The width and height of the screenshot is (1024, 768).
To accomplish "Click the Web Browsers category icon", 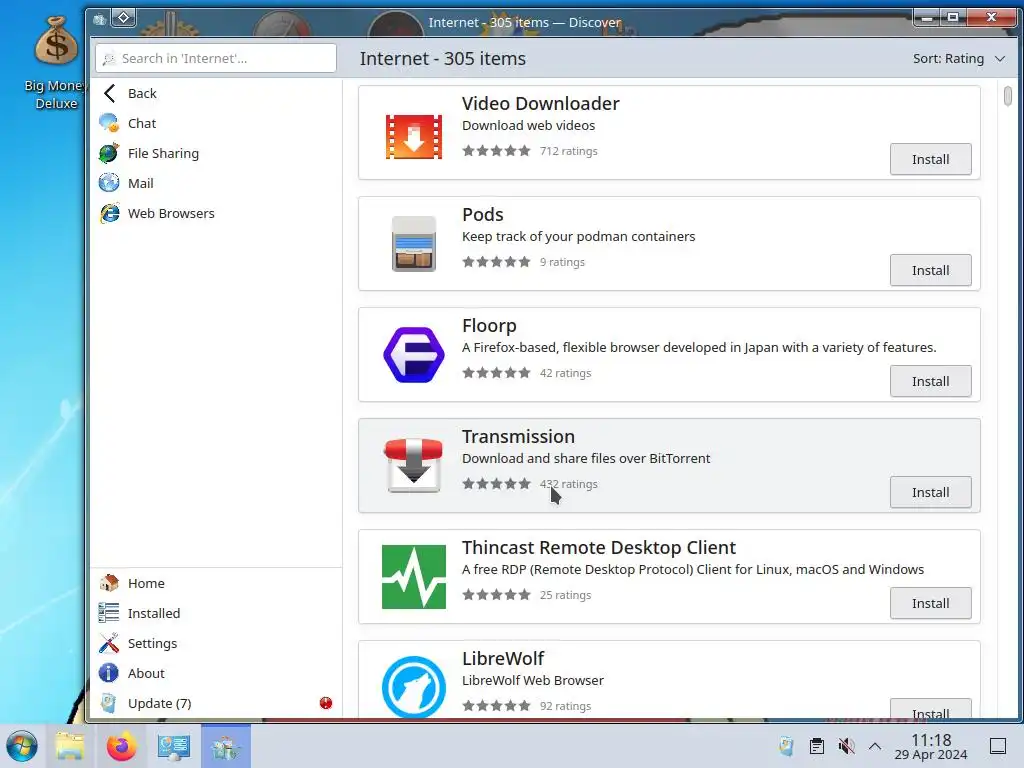I will click(x=109, y=213).
